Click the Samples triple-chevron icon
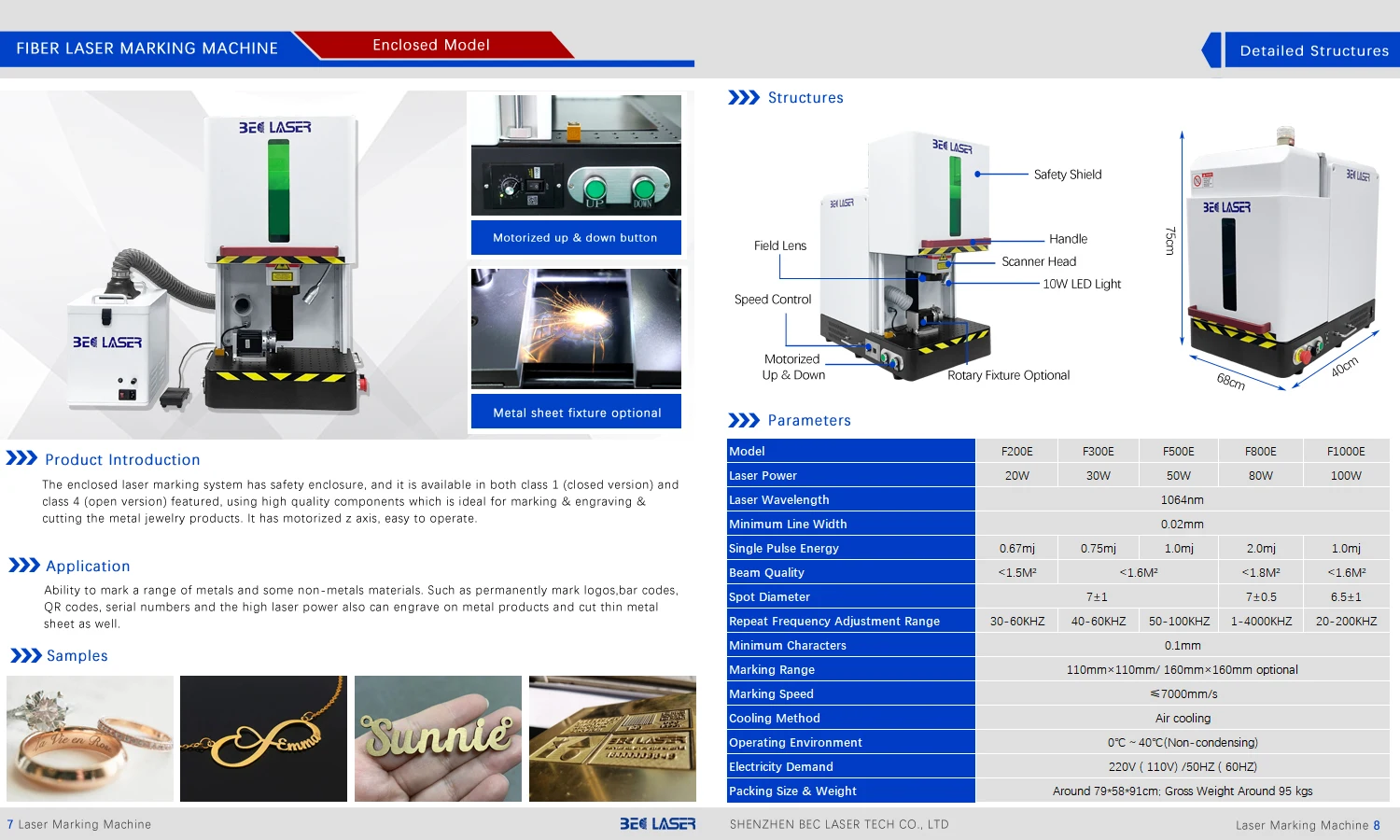 coord(26,655)
